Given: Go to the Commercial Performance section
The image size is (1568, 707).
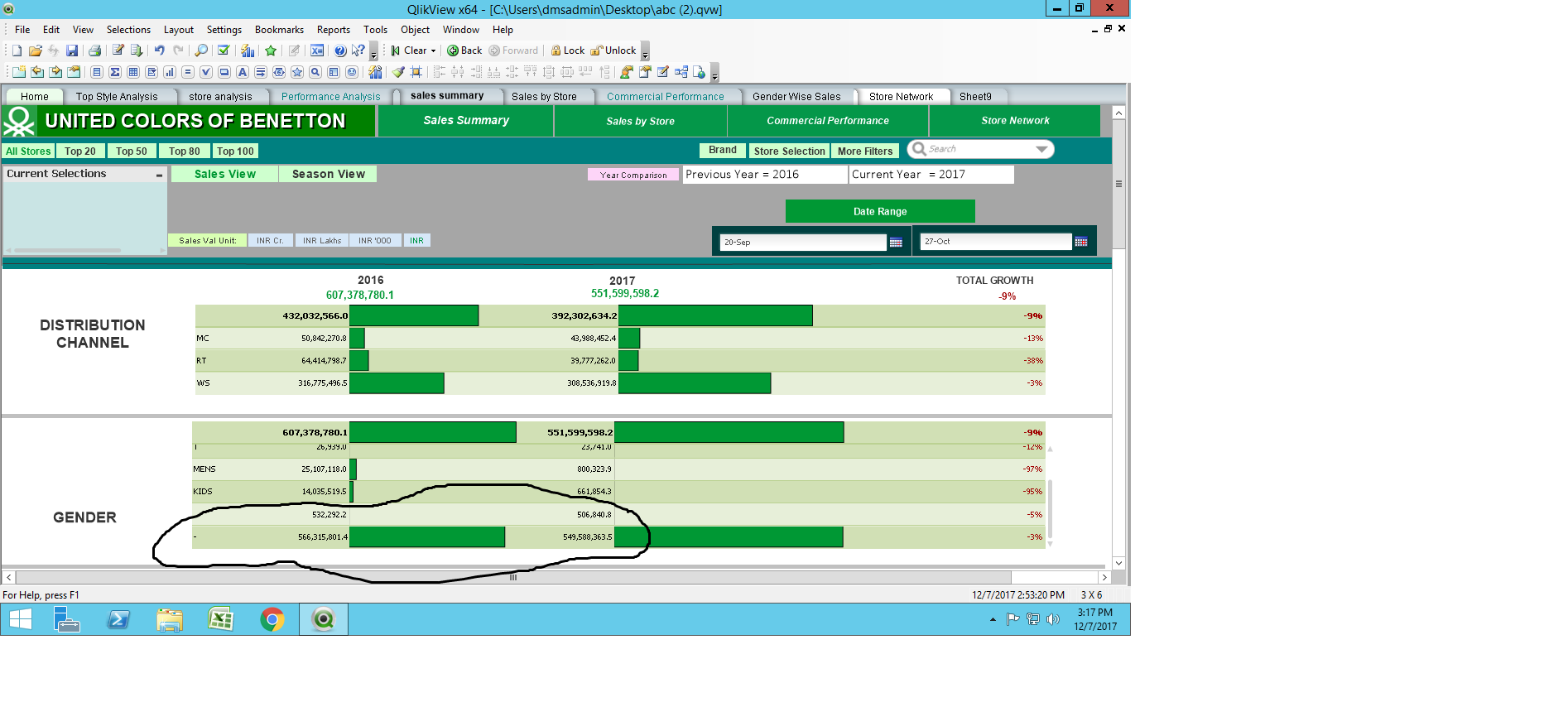Looking at the screenshot, I should coord(828,121).
